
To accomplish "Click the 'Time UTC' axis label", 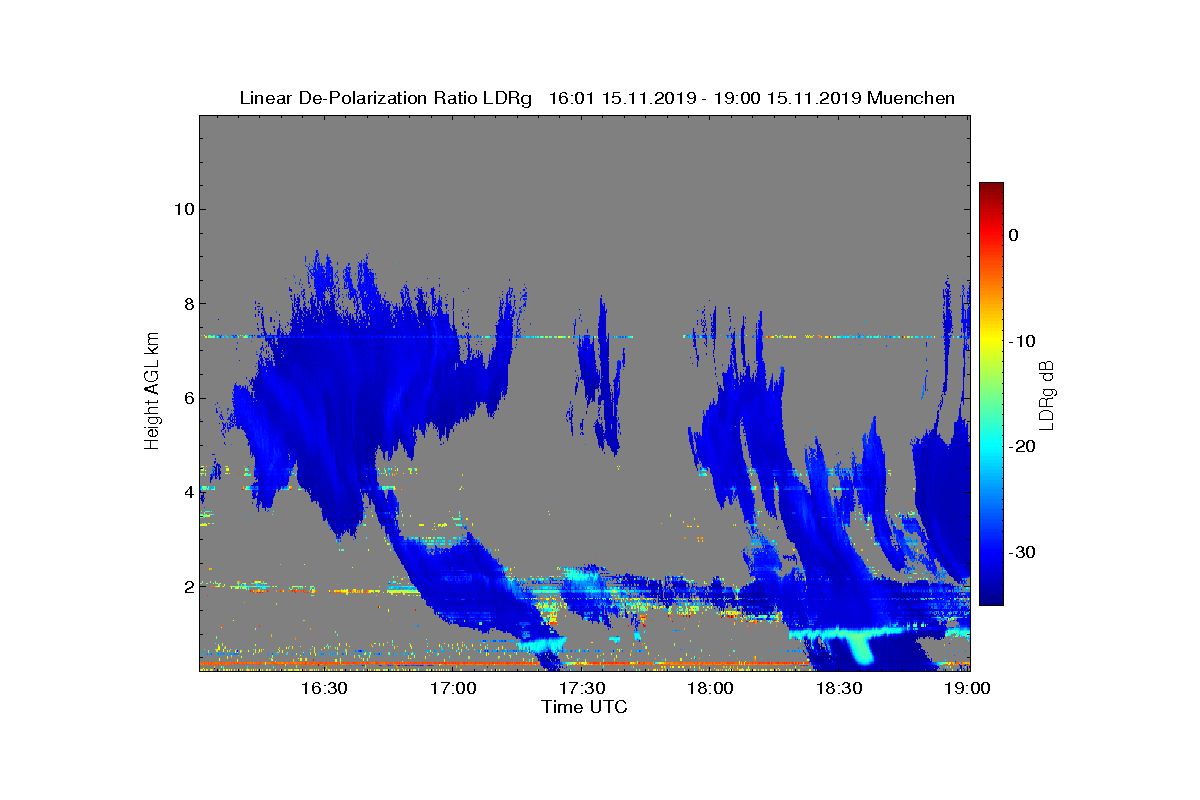I will (585, 707).
